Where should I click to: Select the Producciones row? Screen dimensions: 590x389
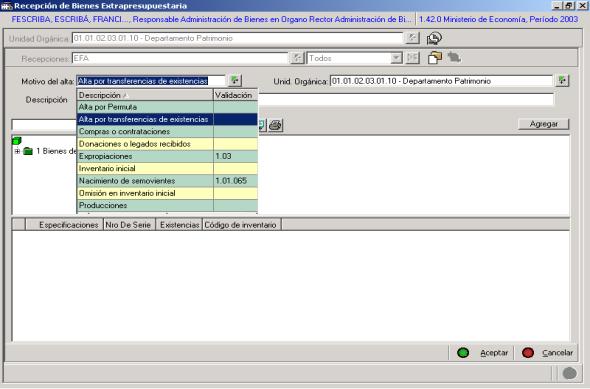(x=167, y=205)
